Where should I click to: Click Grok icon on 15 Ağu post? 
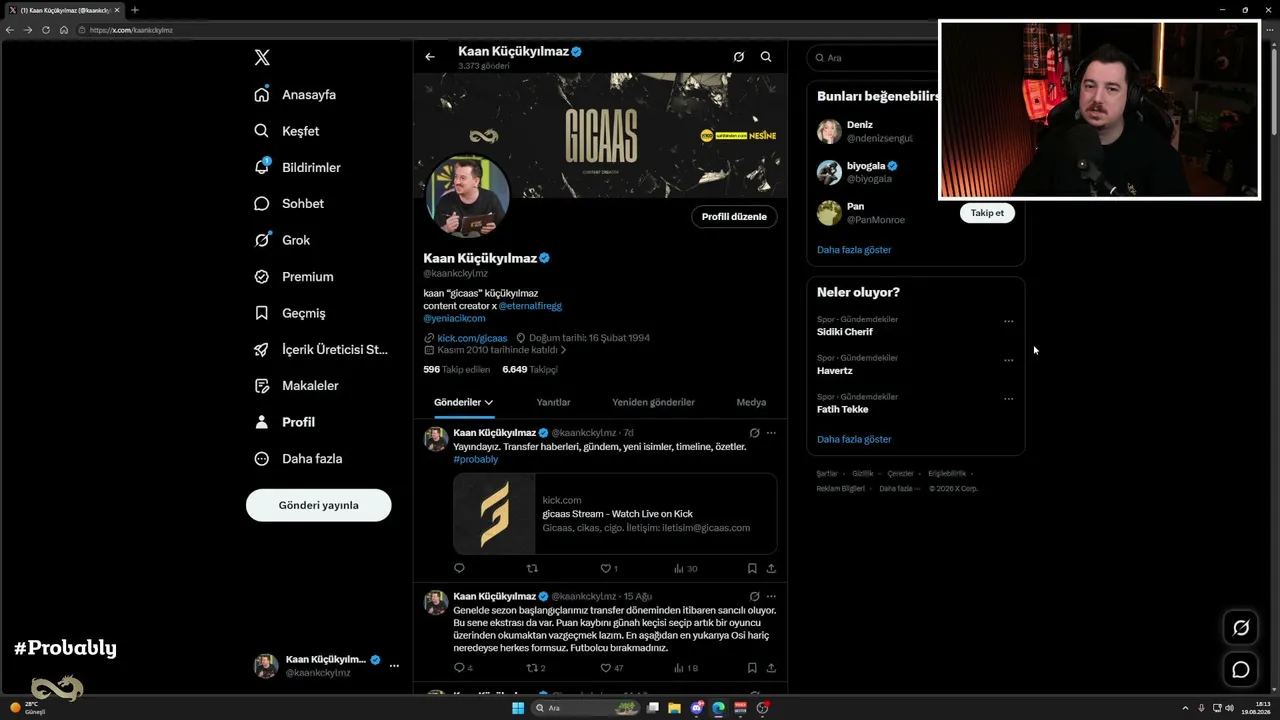(754, 596)
